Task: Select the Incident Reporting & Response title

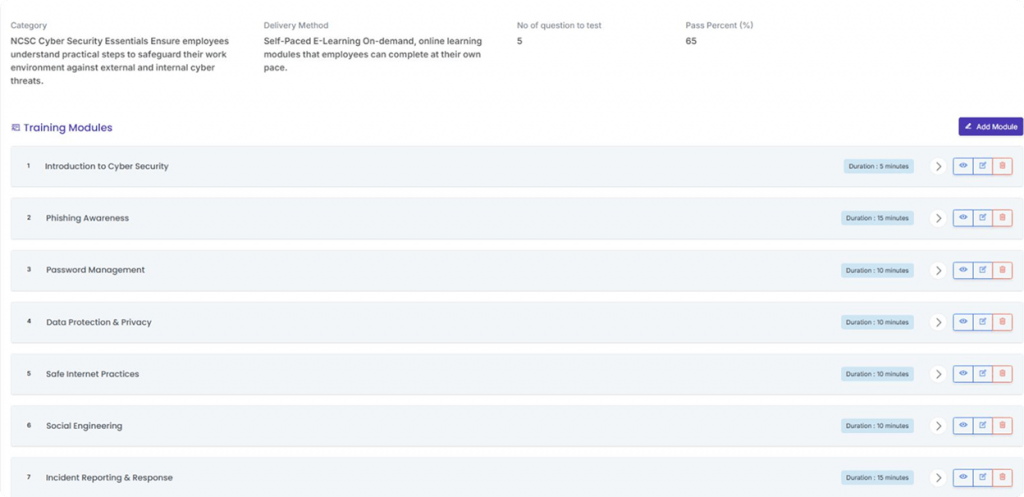Action: (x=108, y=478)
